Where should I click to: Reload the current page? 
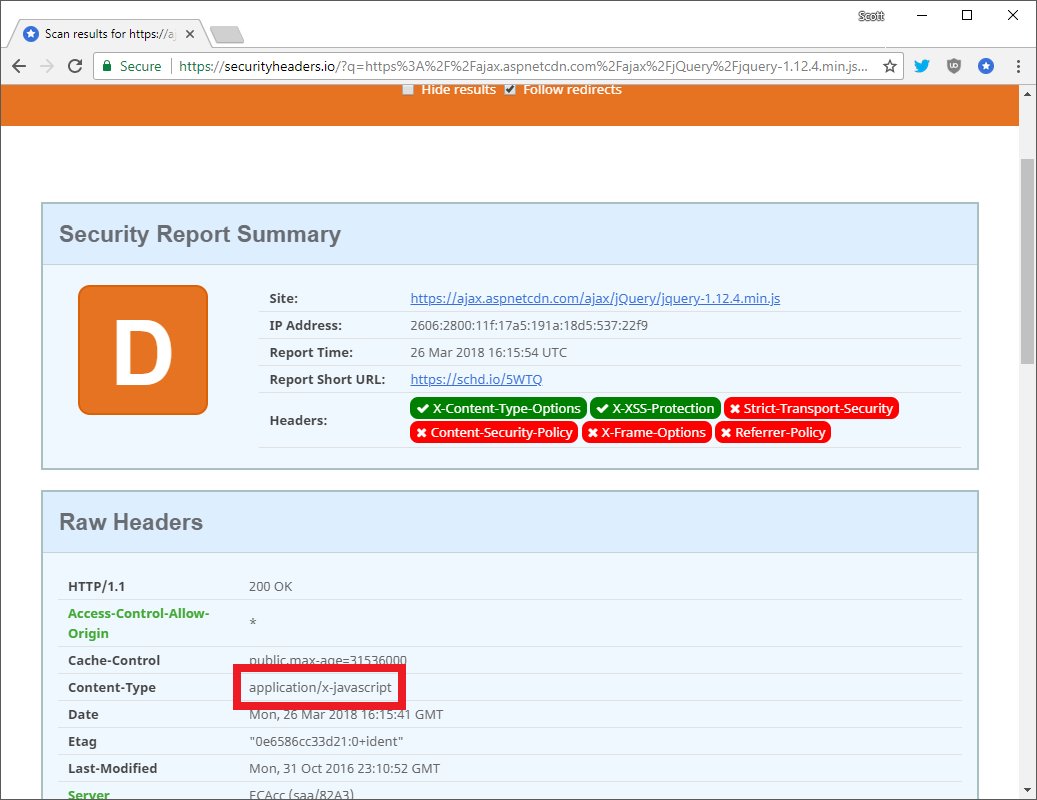click(75, 66)
